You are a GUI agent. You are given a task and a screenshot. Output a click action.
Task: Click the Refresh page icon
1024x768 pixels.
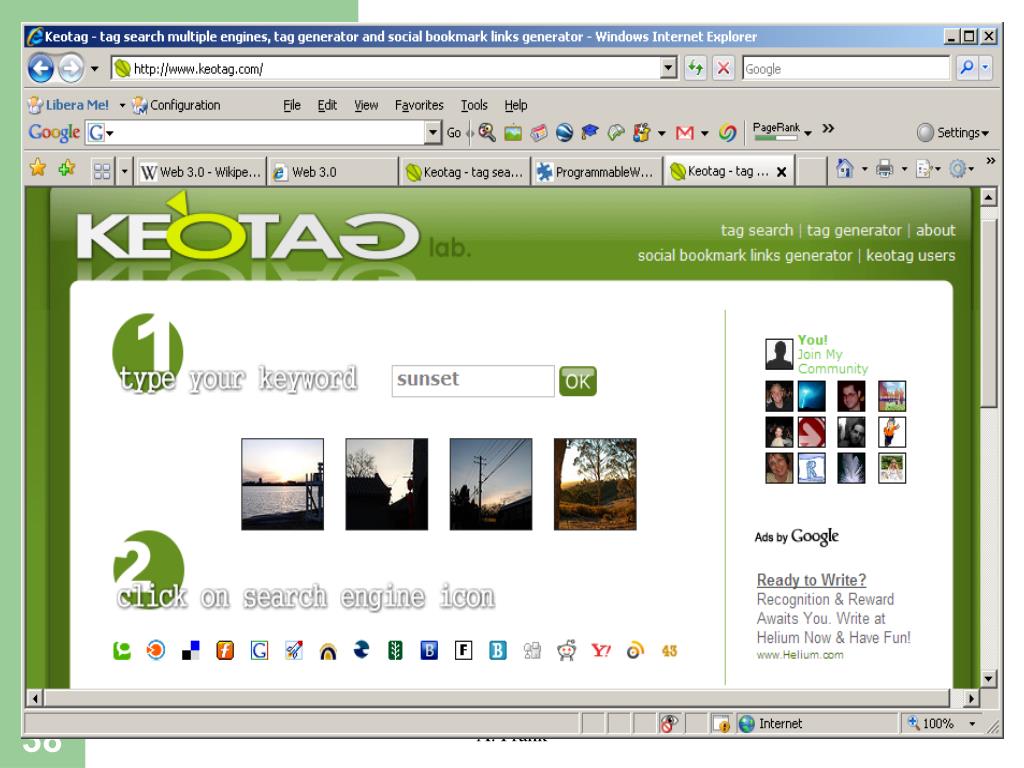click(696, 68)
